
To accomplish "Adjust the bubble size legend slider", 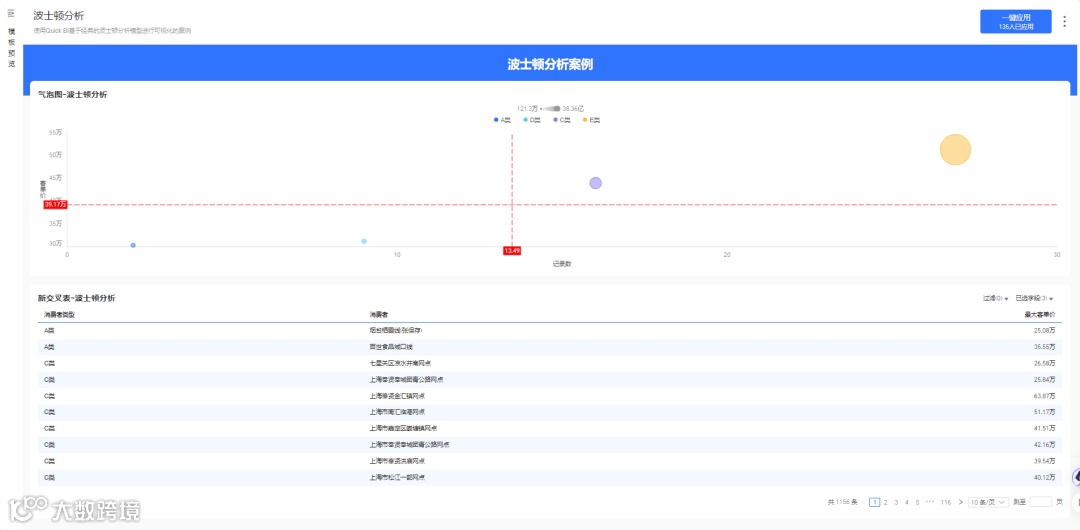I will tap(550, 108).
